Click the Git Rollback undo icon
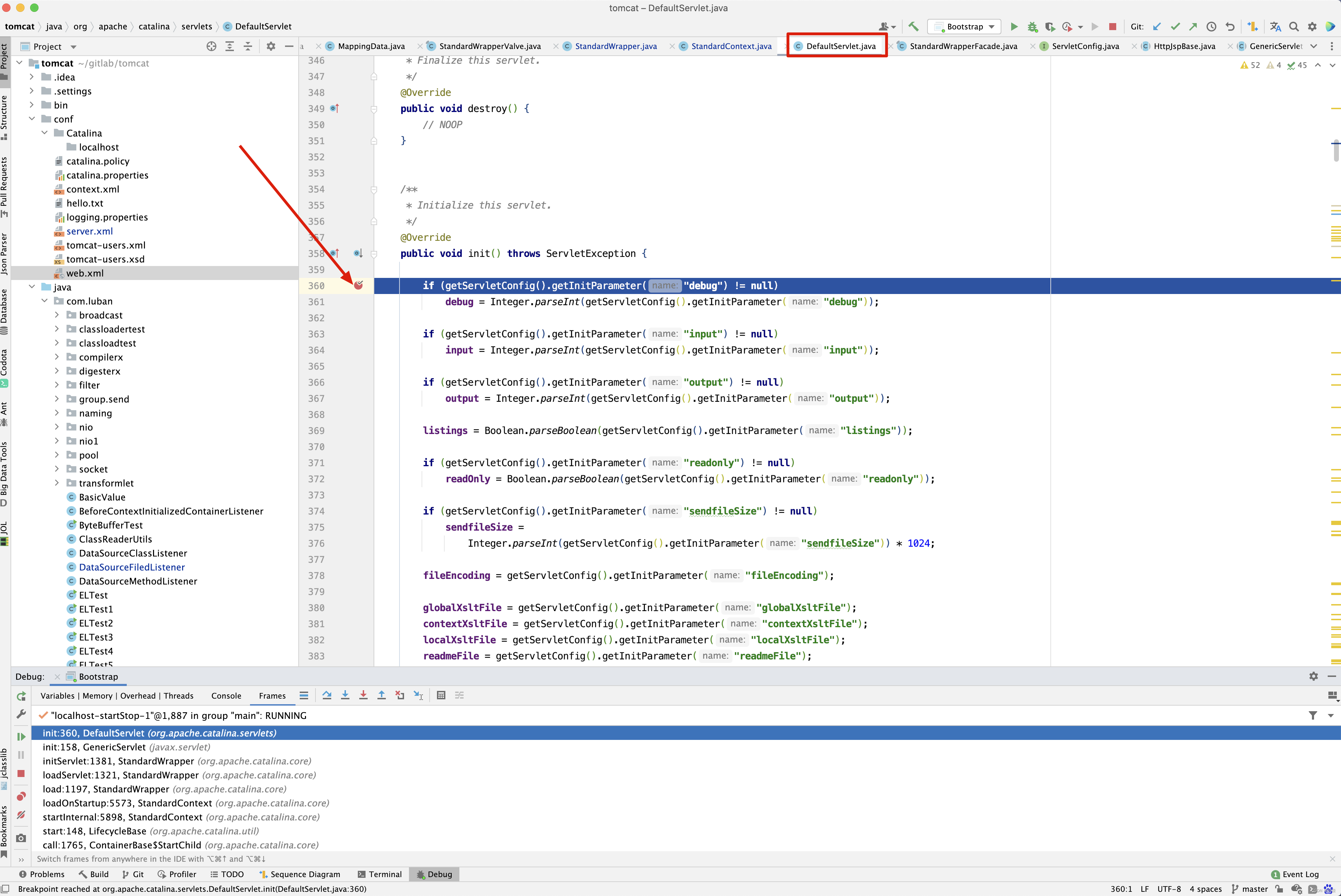The width and height of the screenshot is (1341, 896). pos(1230,26)
